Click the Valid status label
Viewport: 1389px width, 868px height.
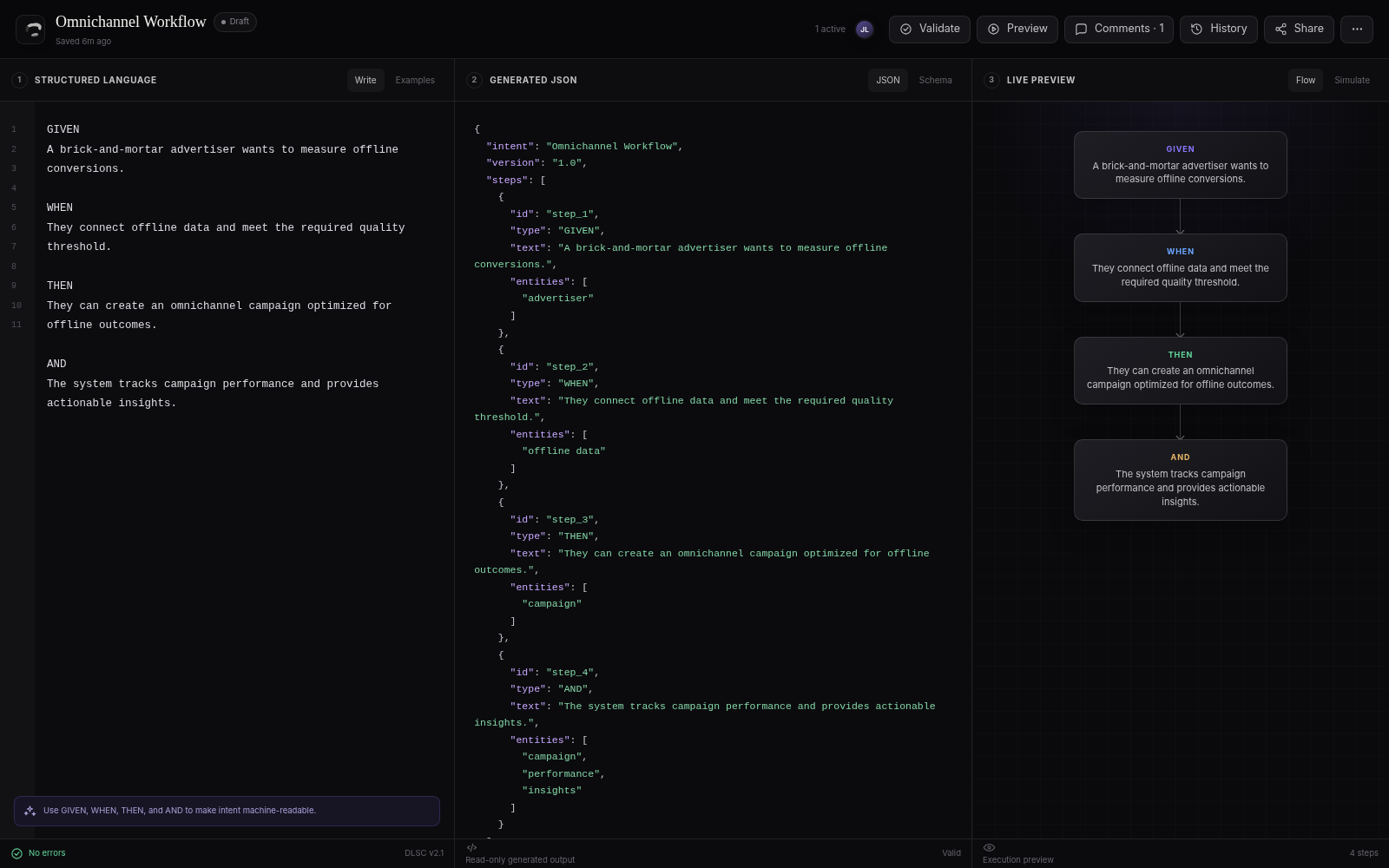click(951, 853)
